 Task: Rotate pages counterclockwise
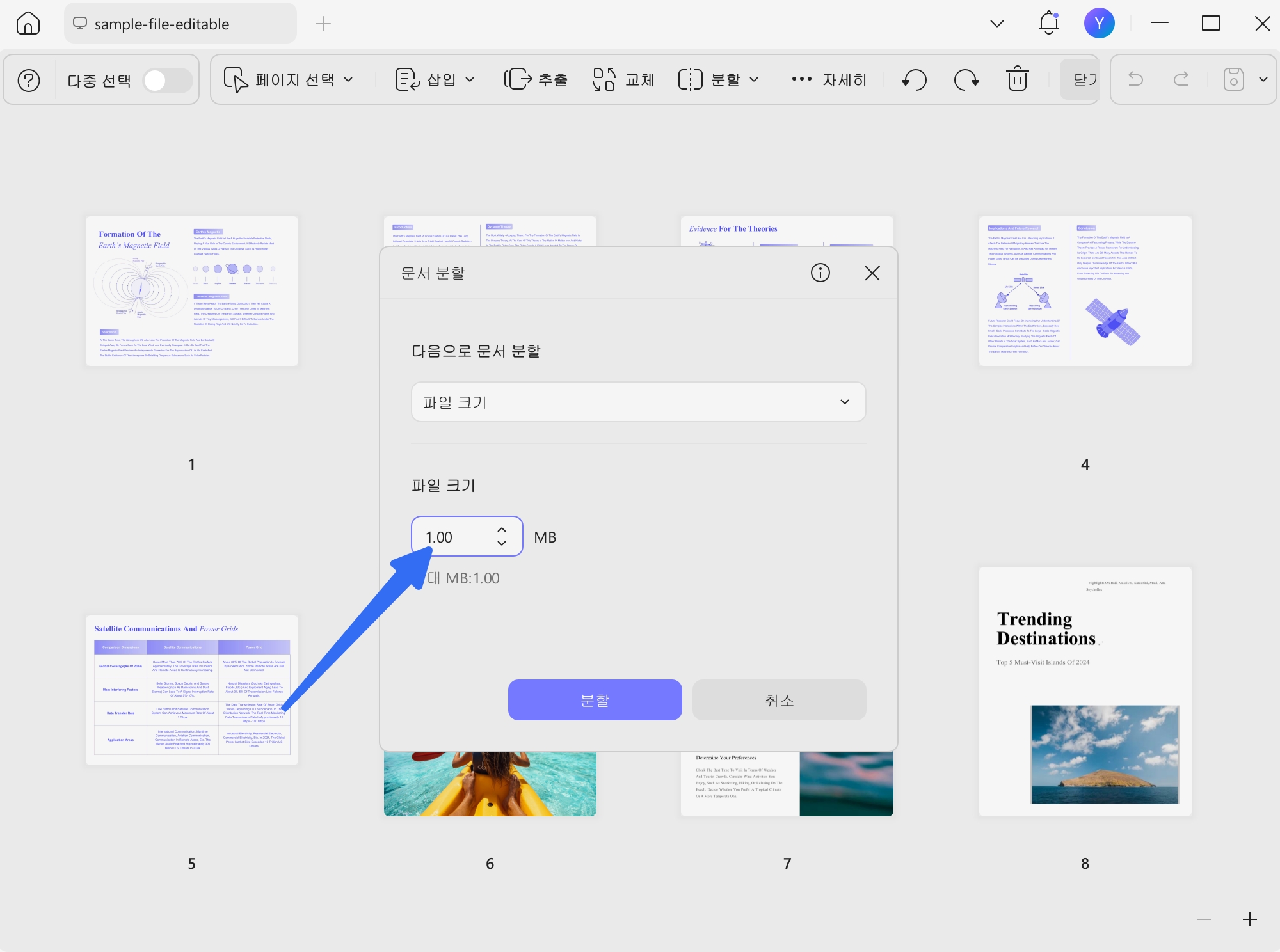915,80
